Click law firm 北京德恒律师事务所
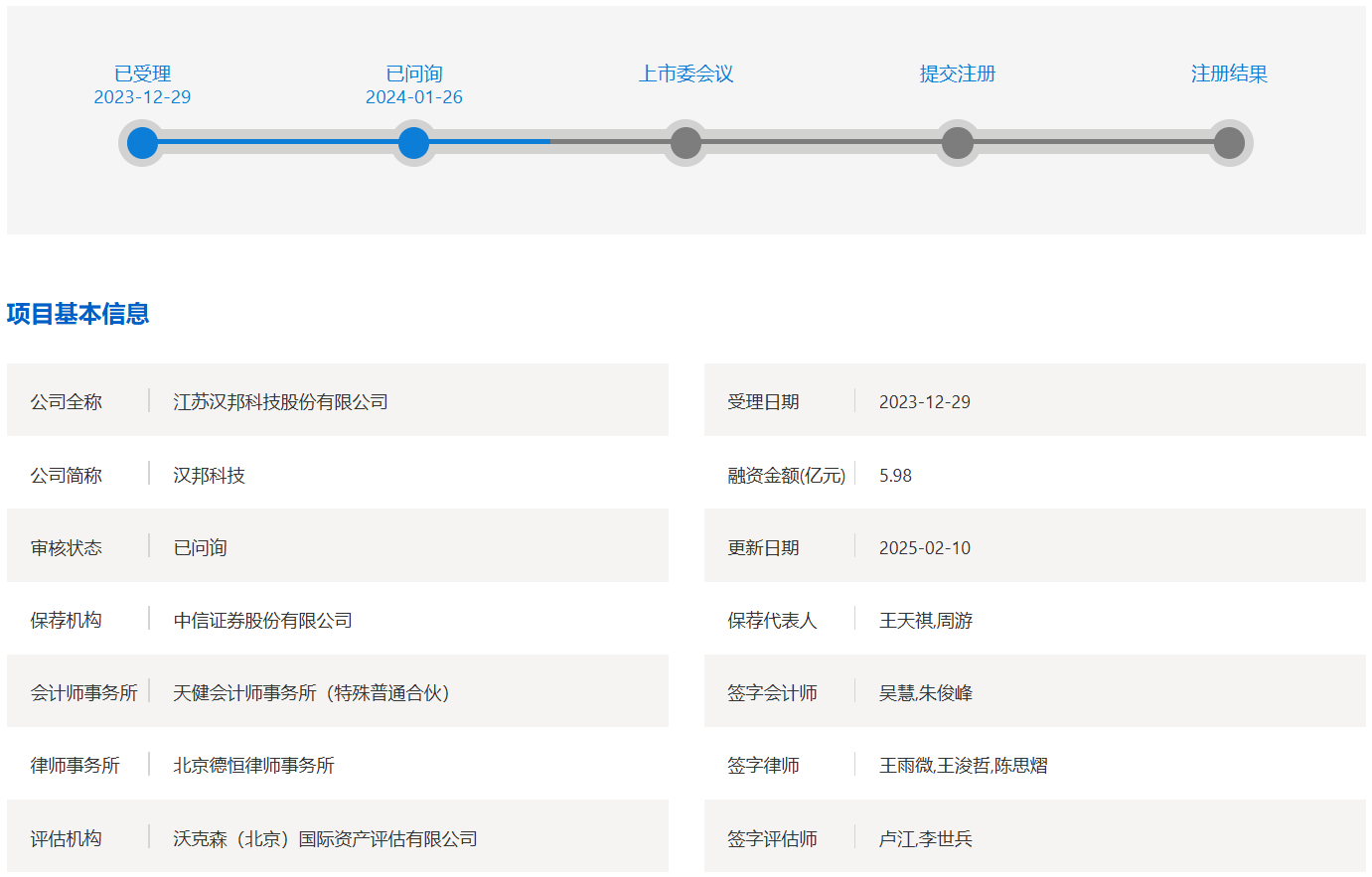This screenshot has width=1372, height=877. (x=253, y=766)
